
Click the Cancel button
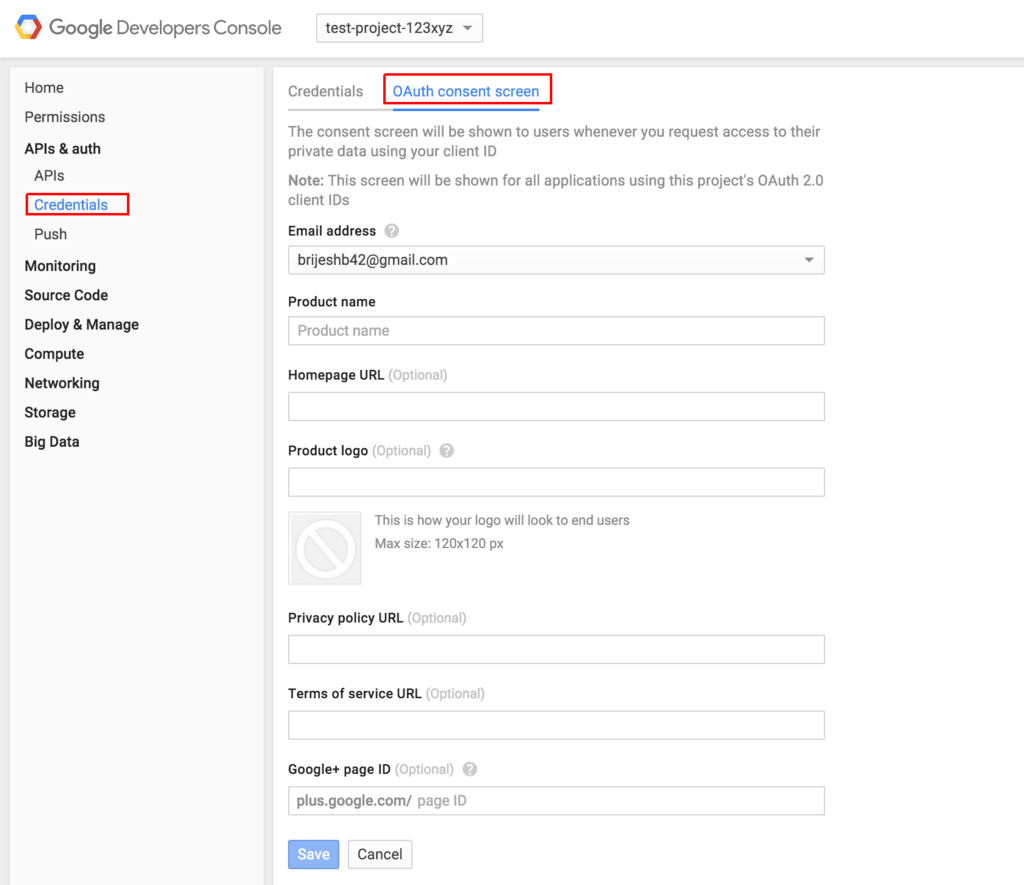[380, 854]
